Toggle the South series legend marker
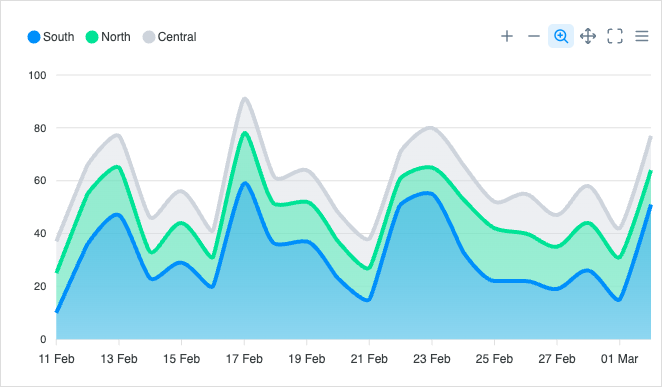This screenshot has width=662, height=387. pyautogui.click(x=34, y=37)
